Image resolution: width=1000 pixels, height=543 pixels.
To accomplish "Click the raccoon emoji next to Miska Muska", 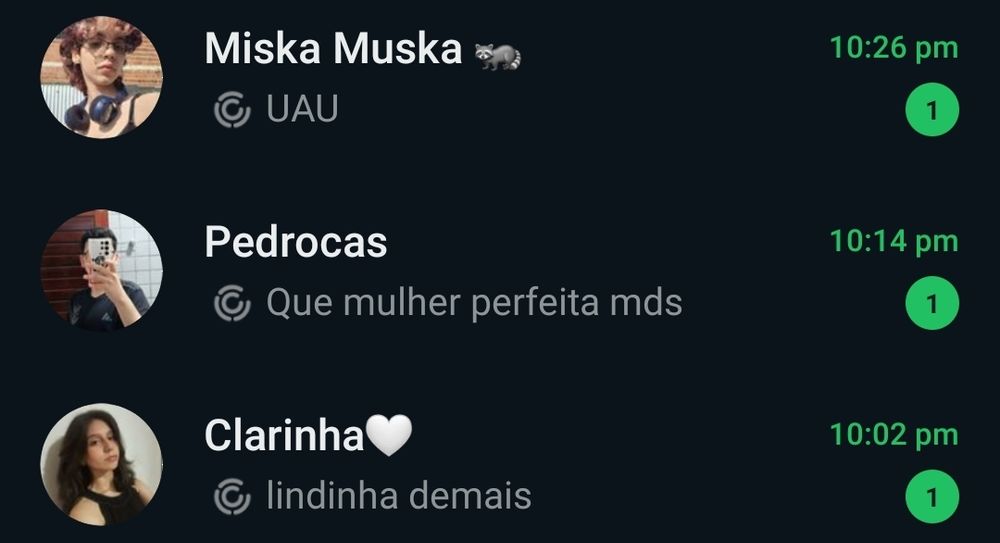I will coord(497,56).
